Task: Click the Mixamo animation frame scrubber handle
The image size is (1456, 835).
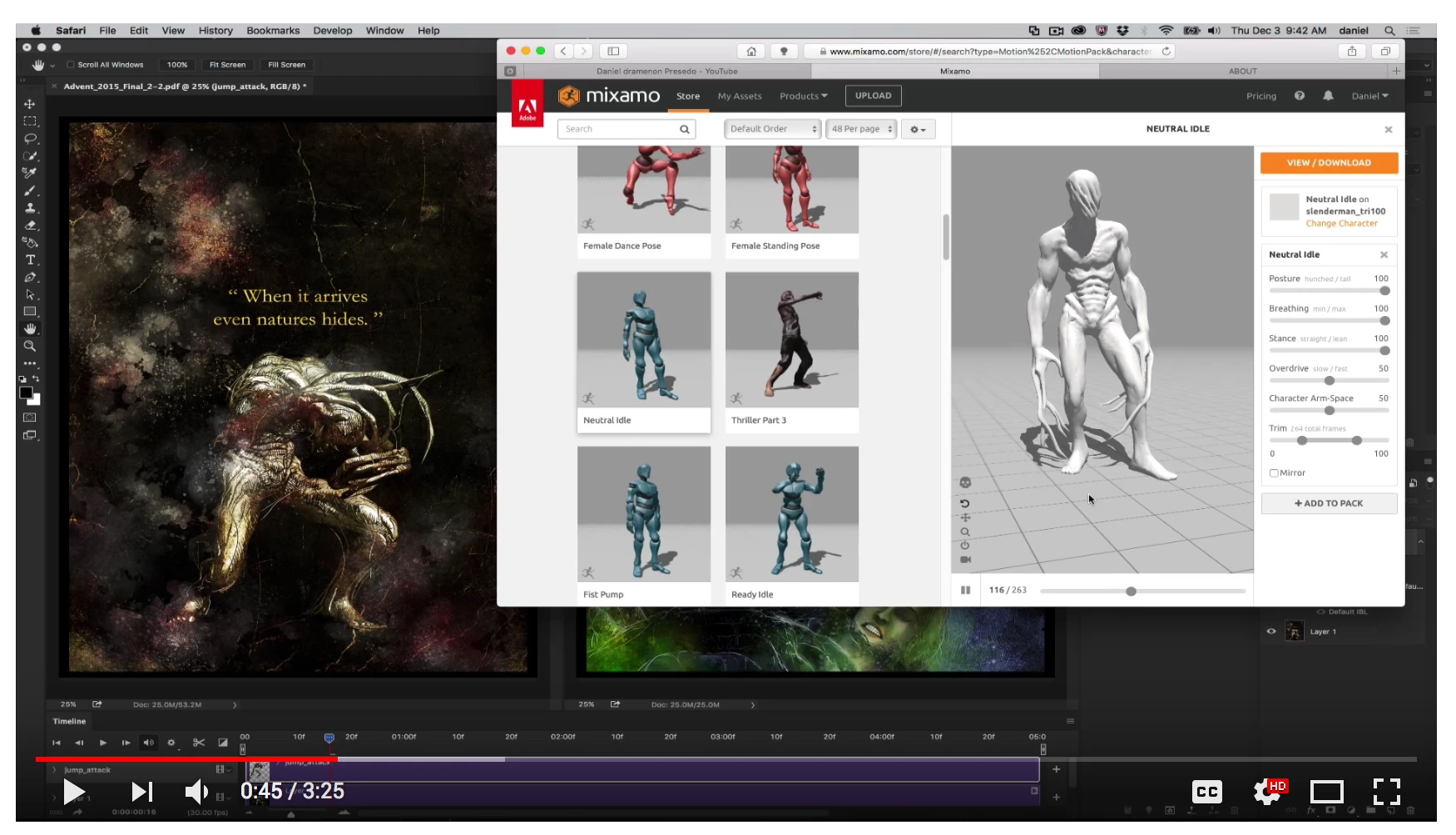Action: tap(1131, 591)
